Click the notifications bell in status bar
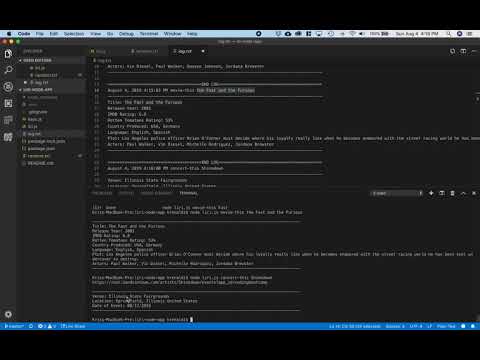The image size is (480, 360). pos(473,326)
